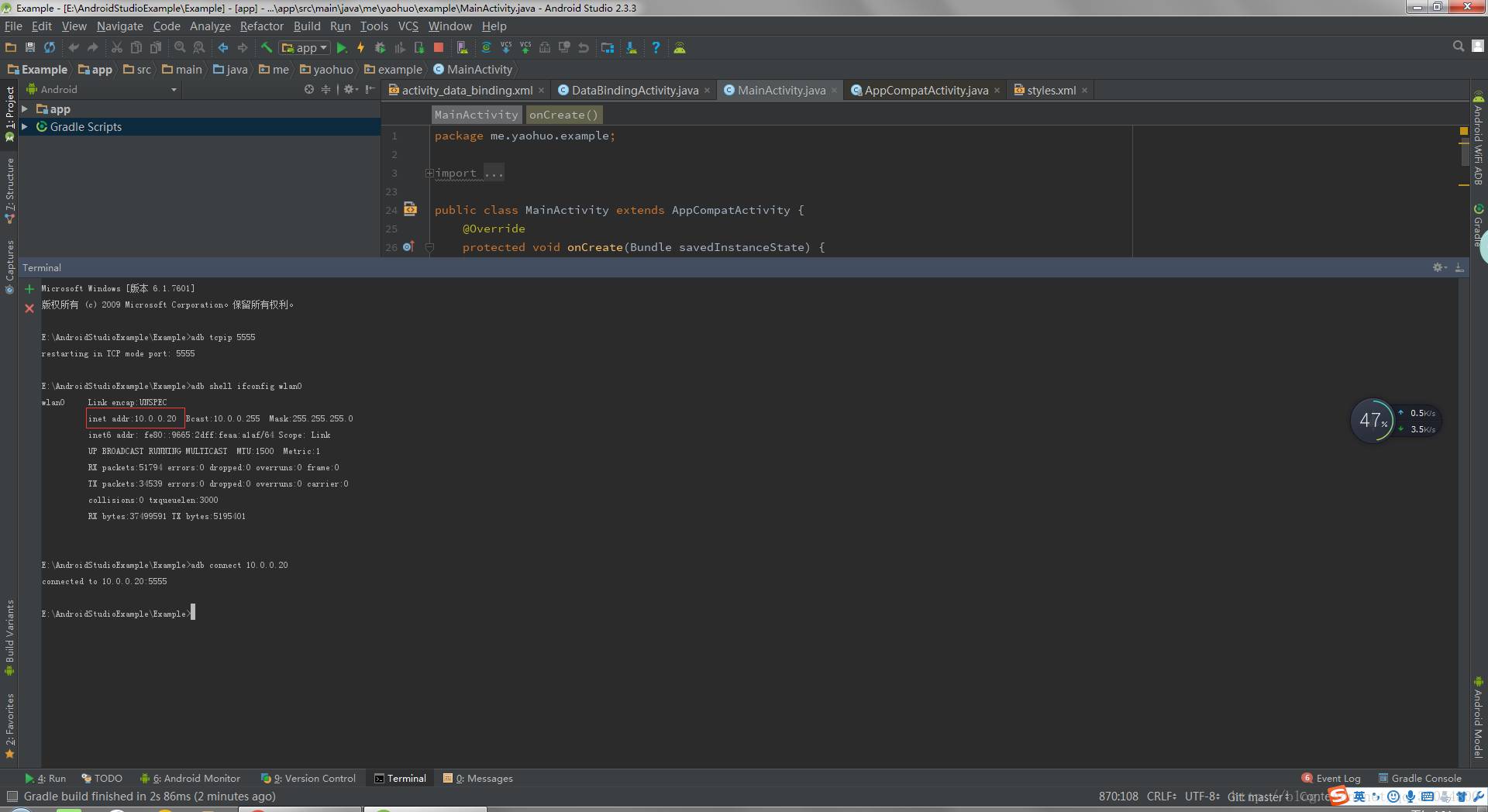1488x812 pixels.
Task: Open the Refactor menu
Action: tap(262, 26)
